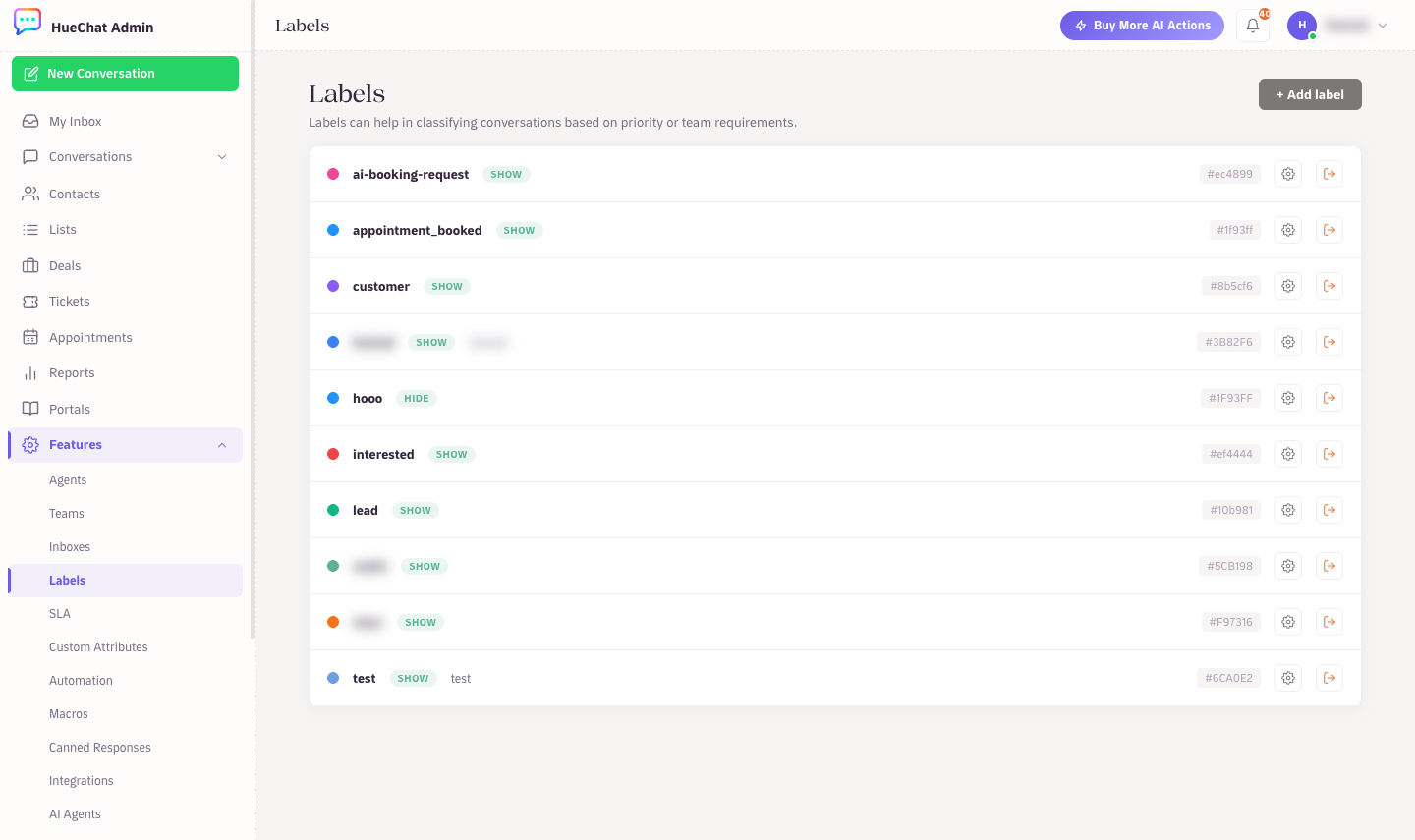Click the HueChat logo icon
This screenshot has height=840, width=1415.
pos(28,22)
